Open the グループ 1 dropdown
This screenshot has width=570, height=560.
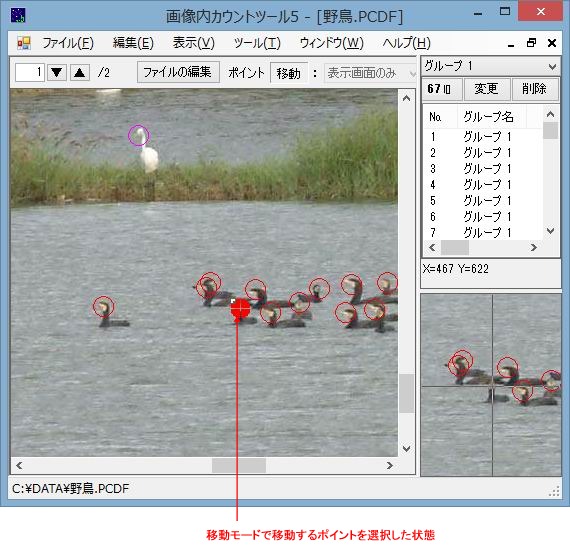(491, 66)
